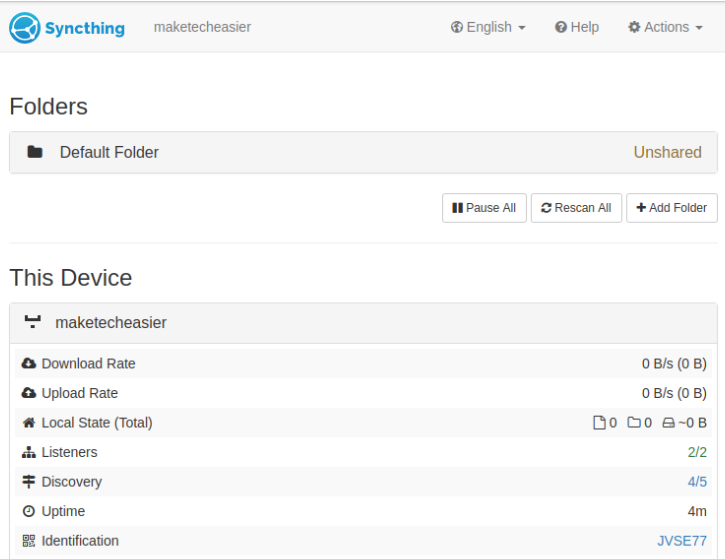Click the Unshared status label

(x=667, y=152)
